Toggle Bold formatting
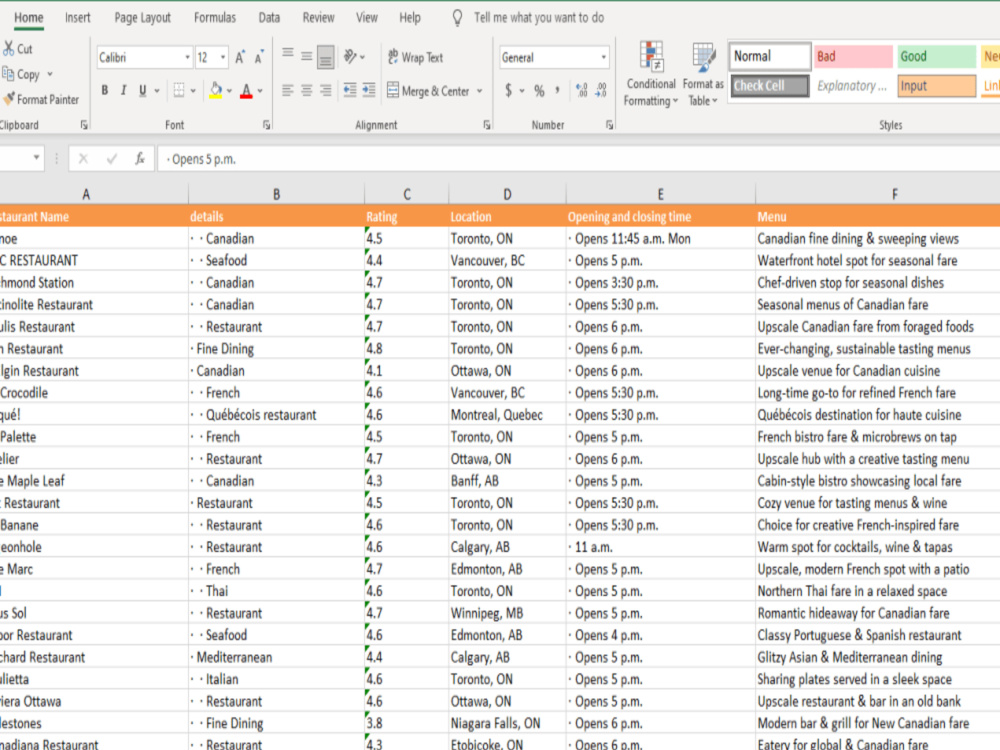The image size is (1000, 750). click(105, 91)
